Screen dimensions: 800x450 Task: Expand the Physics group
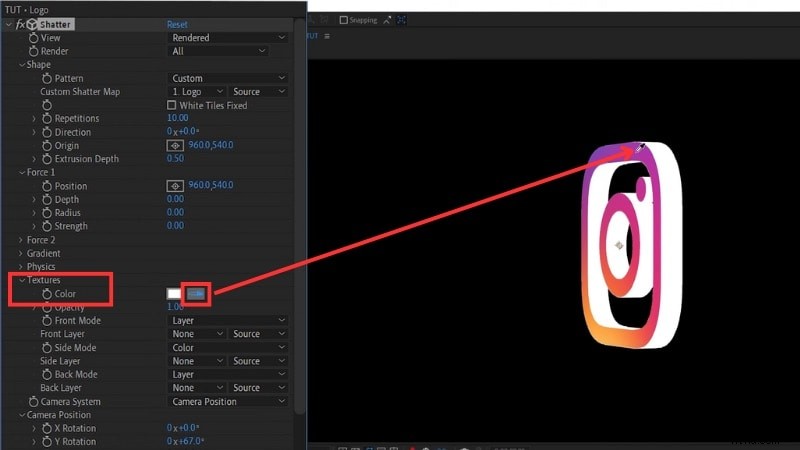click(x=21, y=266)
